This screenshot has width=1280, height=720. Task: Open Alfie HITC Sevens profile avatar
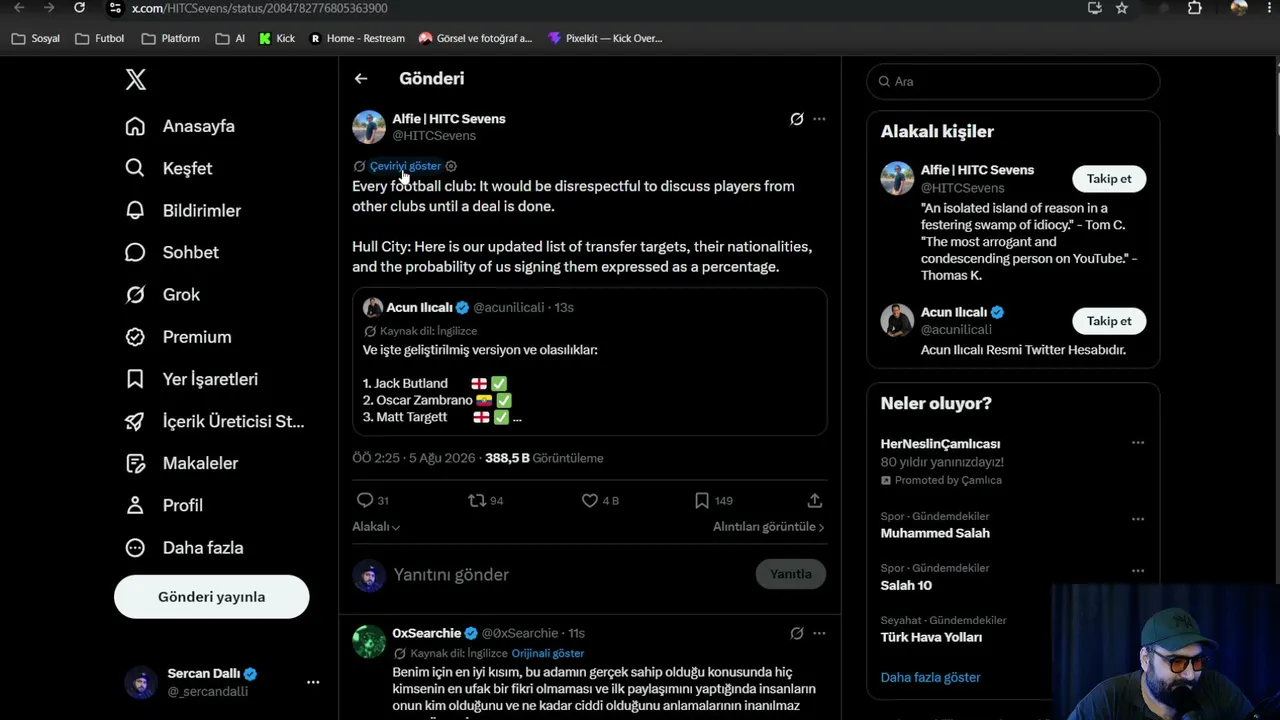(369, 127)
